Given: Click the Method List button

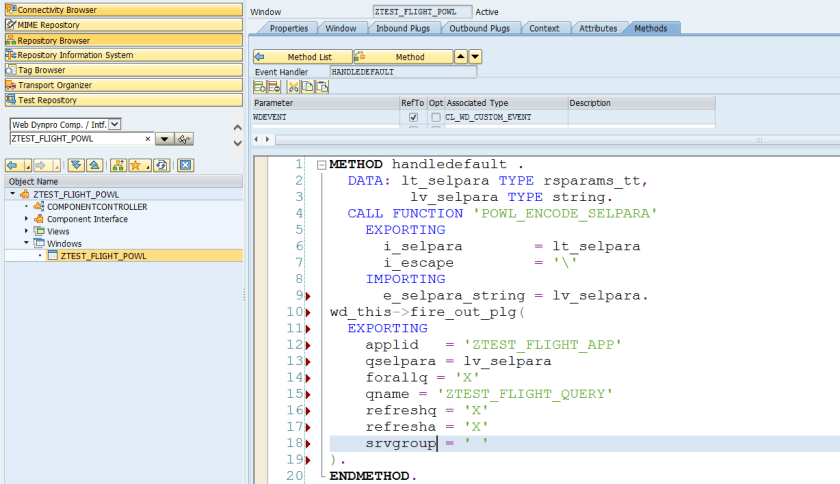Looking at the screenshot, I should [303, 57].
